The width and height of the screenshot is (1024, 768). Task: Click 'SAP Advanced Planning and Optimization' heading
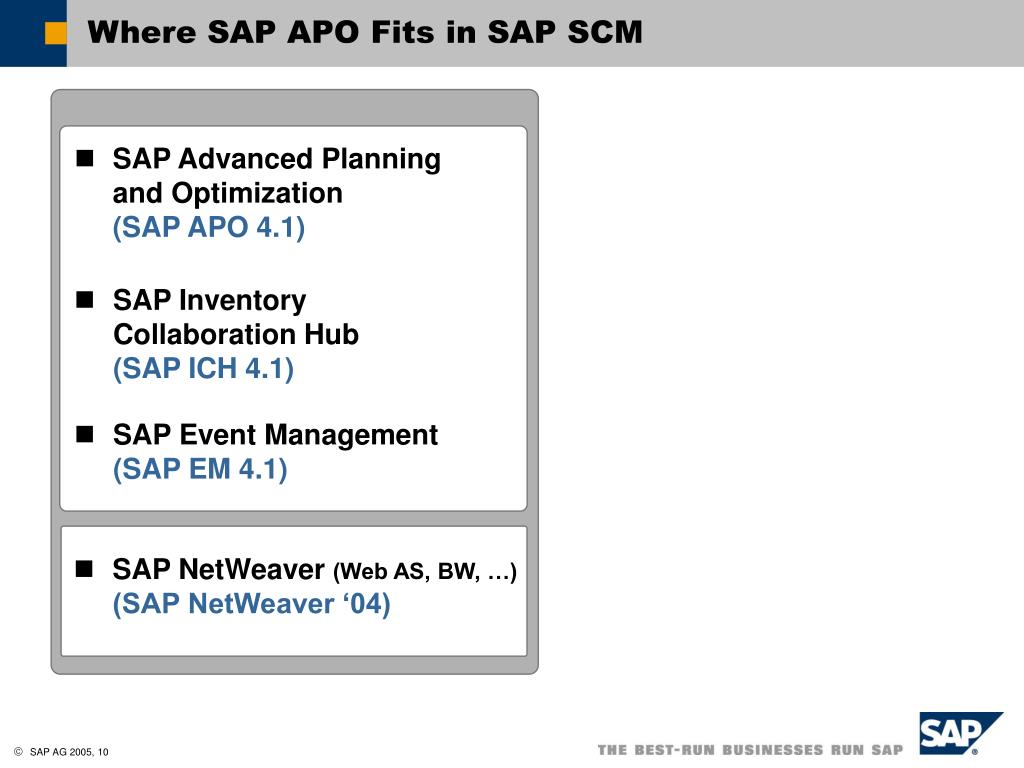(276, 176)
